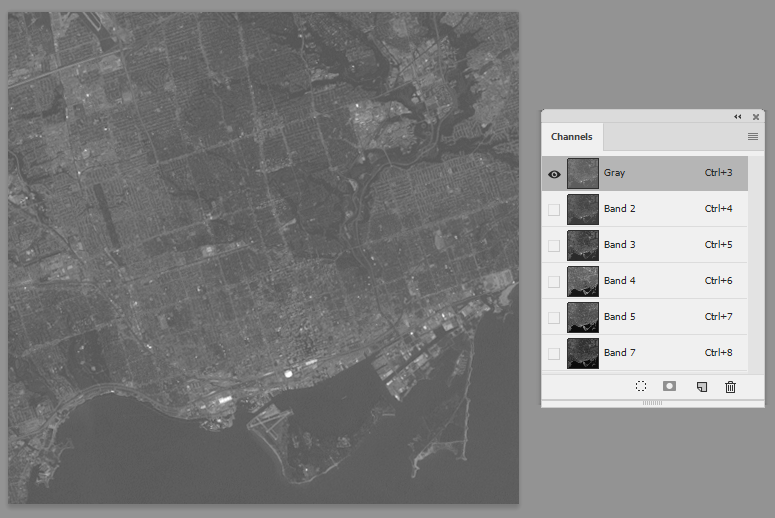Select the Band 2 channel row
775x518 pixels.
(645, 209)
